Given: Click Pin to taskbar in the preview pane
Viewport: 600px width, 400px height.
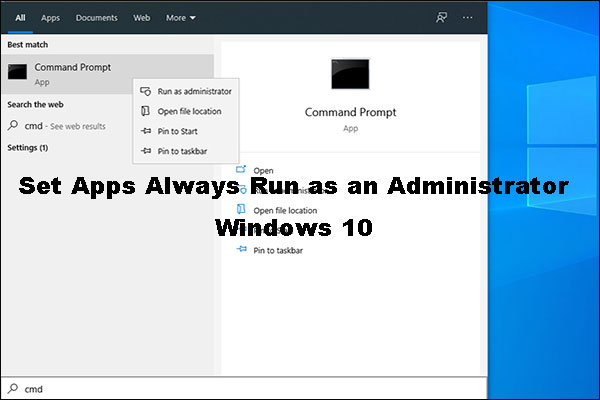Looking at the screenshot, I should pos(278,250).
